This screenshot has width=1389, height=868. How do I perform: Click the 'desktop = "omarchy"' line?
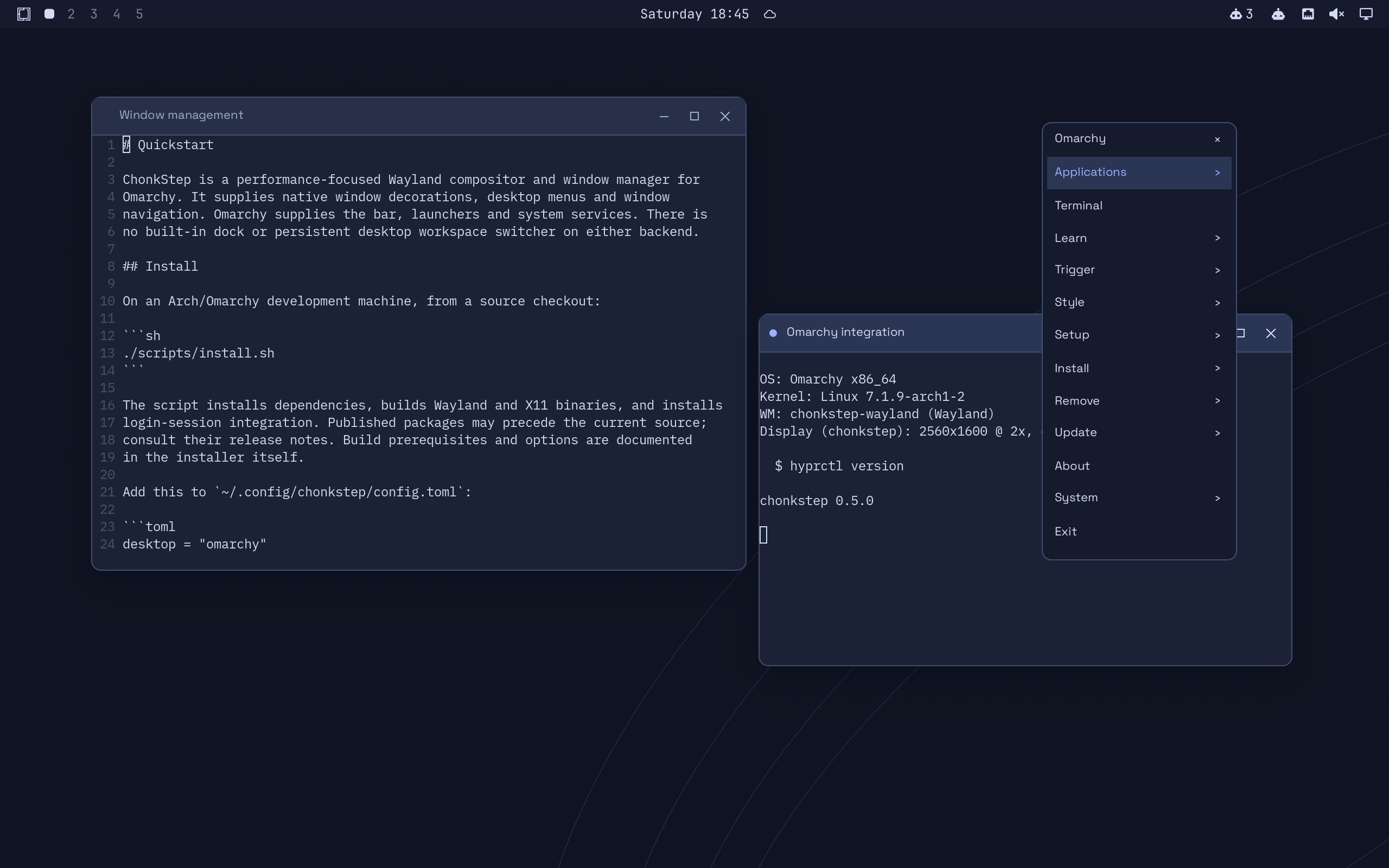pos(195,544)
